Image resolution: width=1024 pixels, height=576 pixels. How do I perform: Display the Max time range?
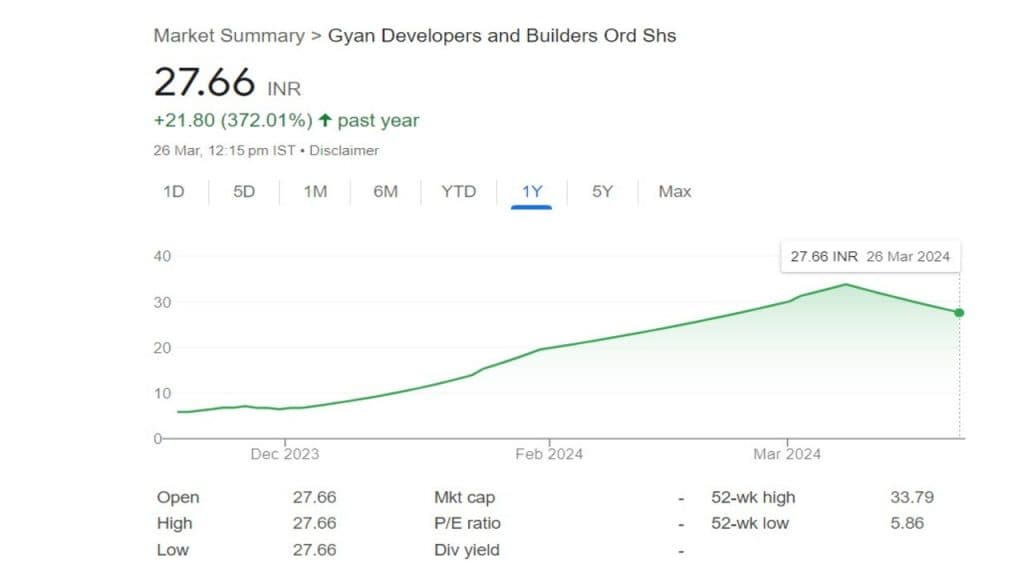(675, 191)
